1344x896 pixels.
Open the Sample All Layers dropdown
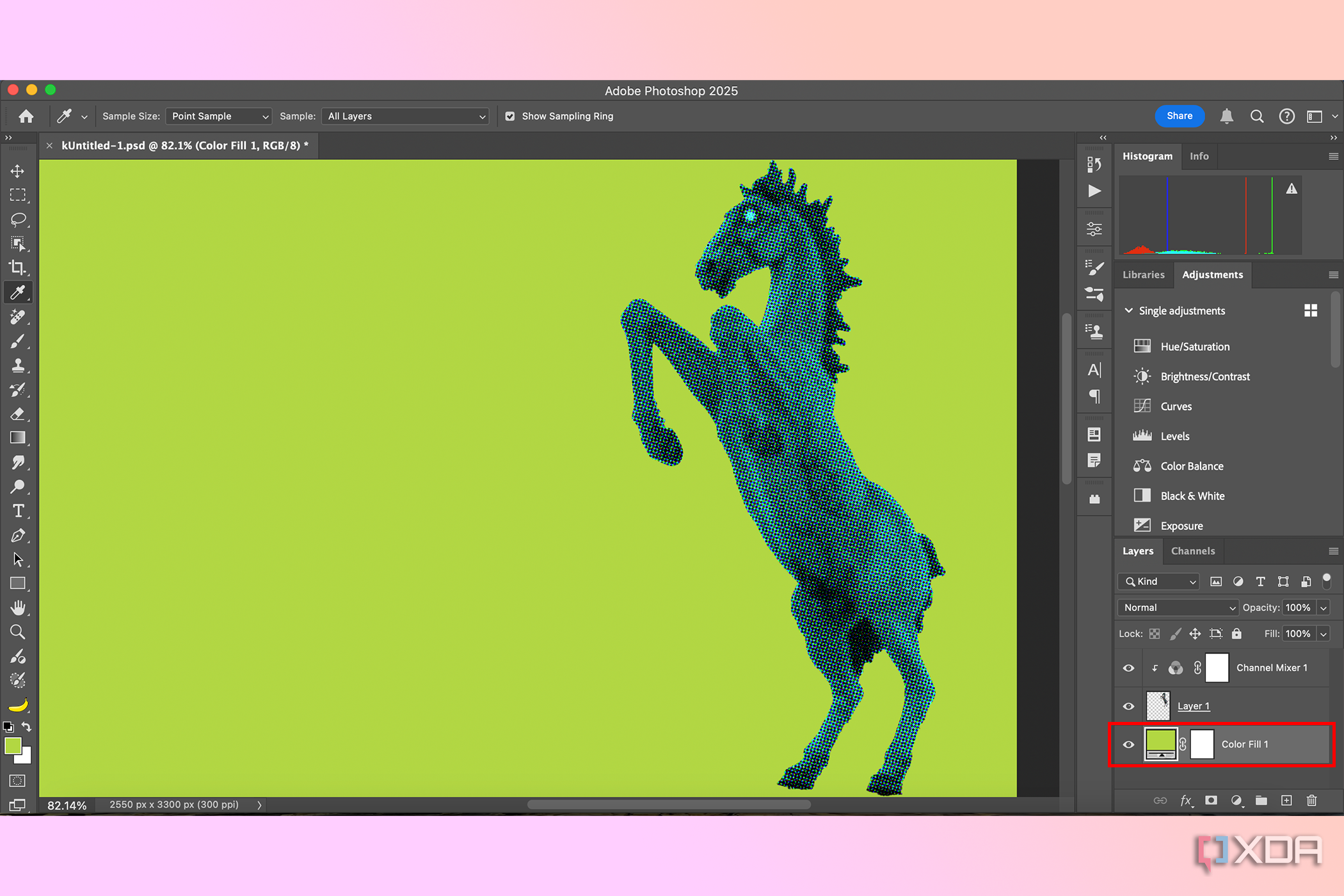tap(405, 116)
